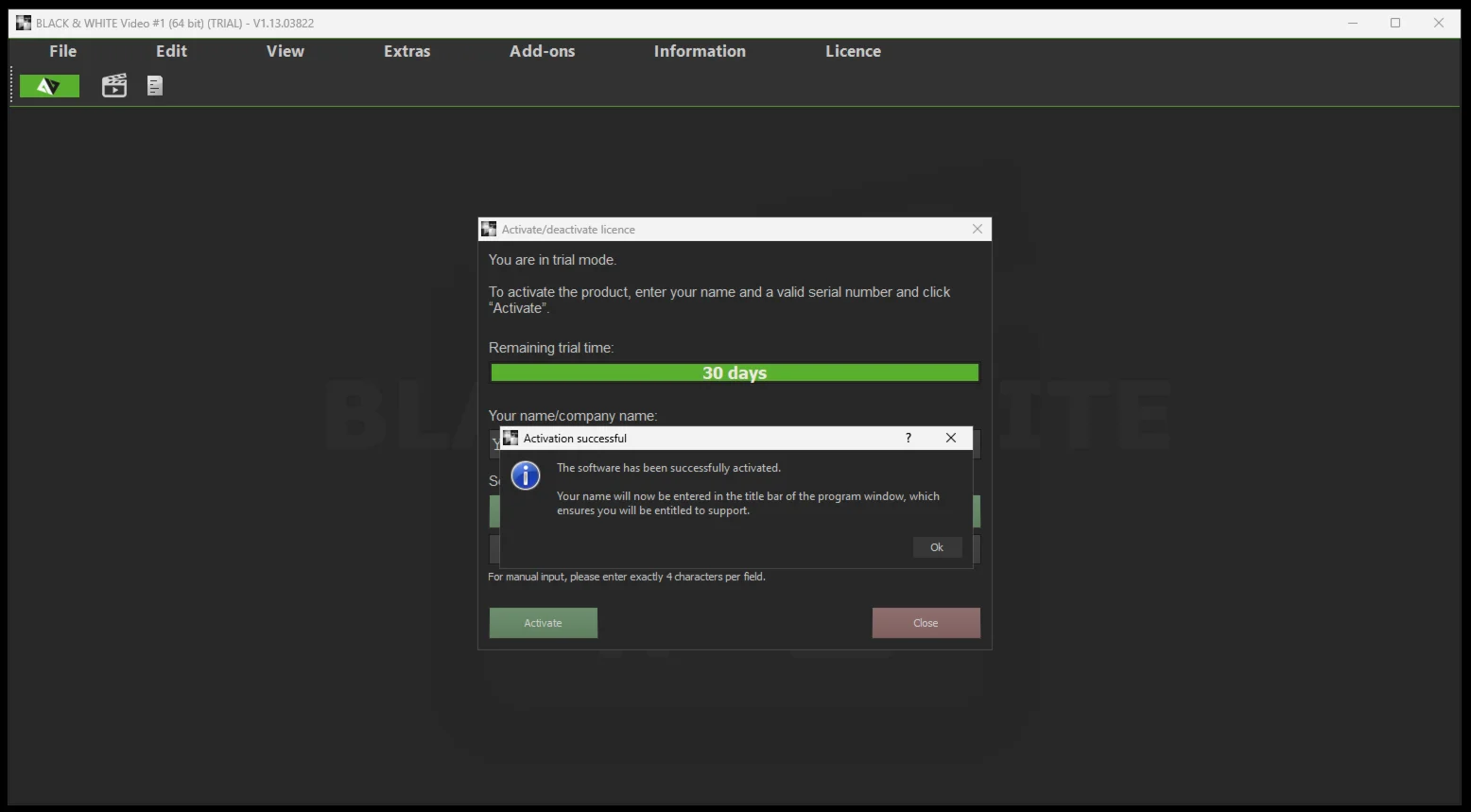The height and width of the screenshot is (812, 1471).
Task: Open the Licence menu
Action: [853, 51]
